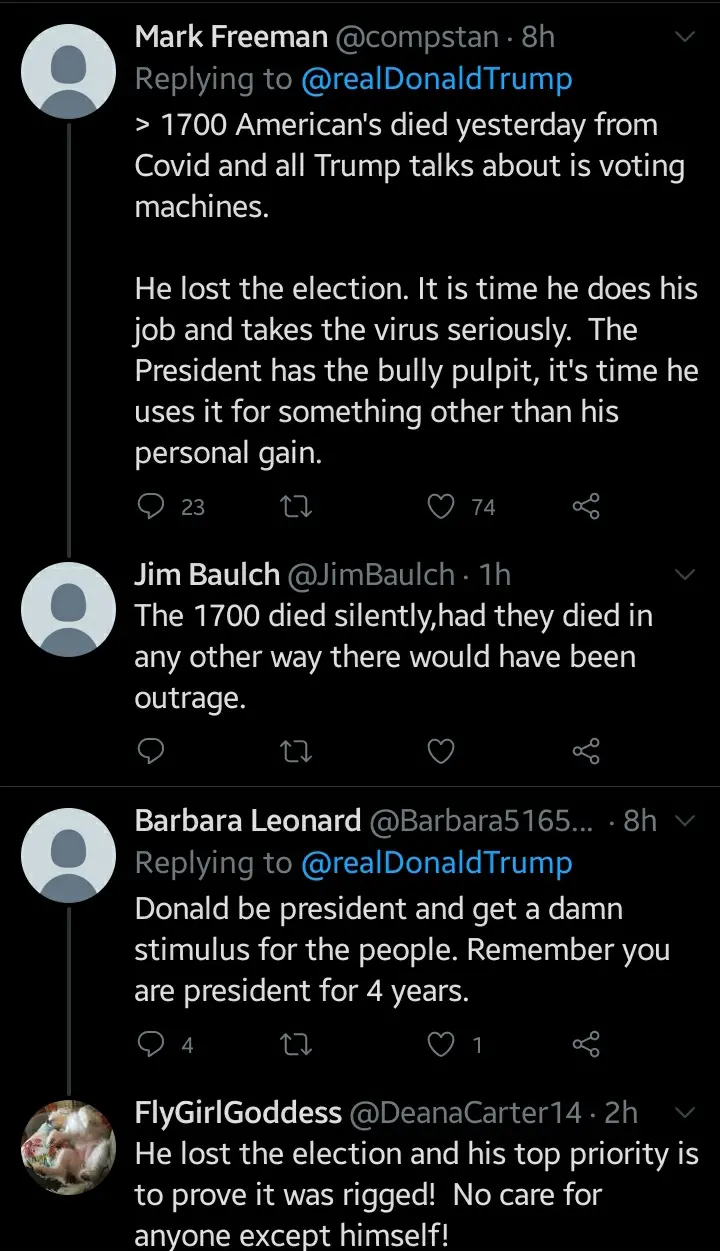720x1251 pixels.
Task: Expand menu chevron on Barbara Leonard's tweet
Action: [686, 821]
